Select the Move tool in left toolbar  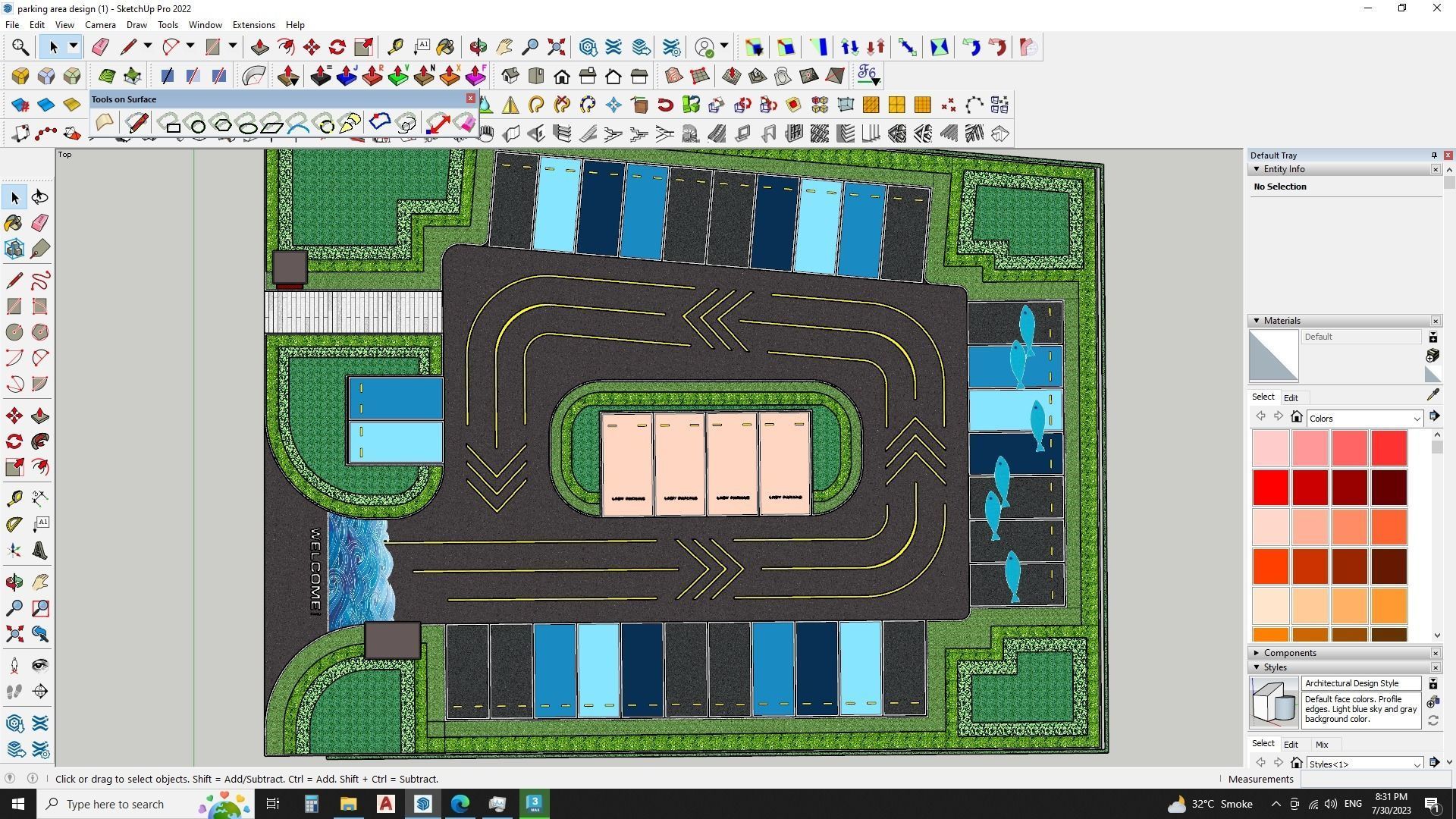[x=14, y=416]
